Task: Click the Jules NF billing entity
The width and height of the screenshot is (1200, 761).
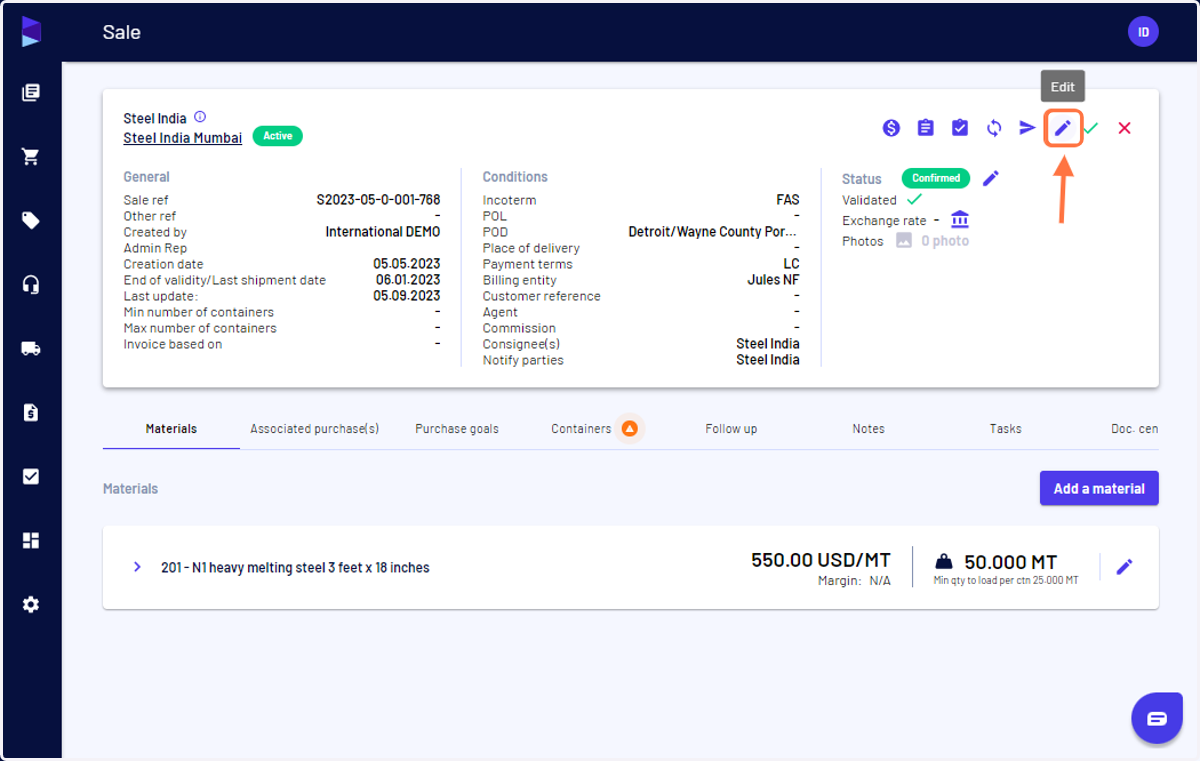Action: 774,280
